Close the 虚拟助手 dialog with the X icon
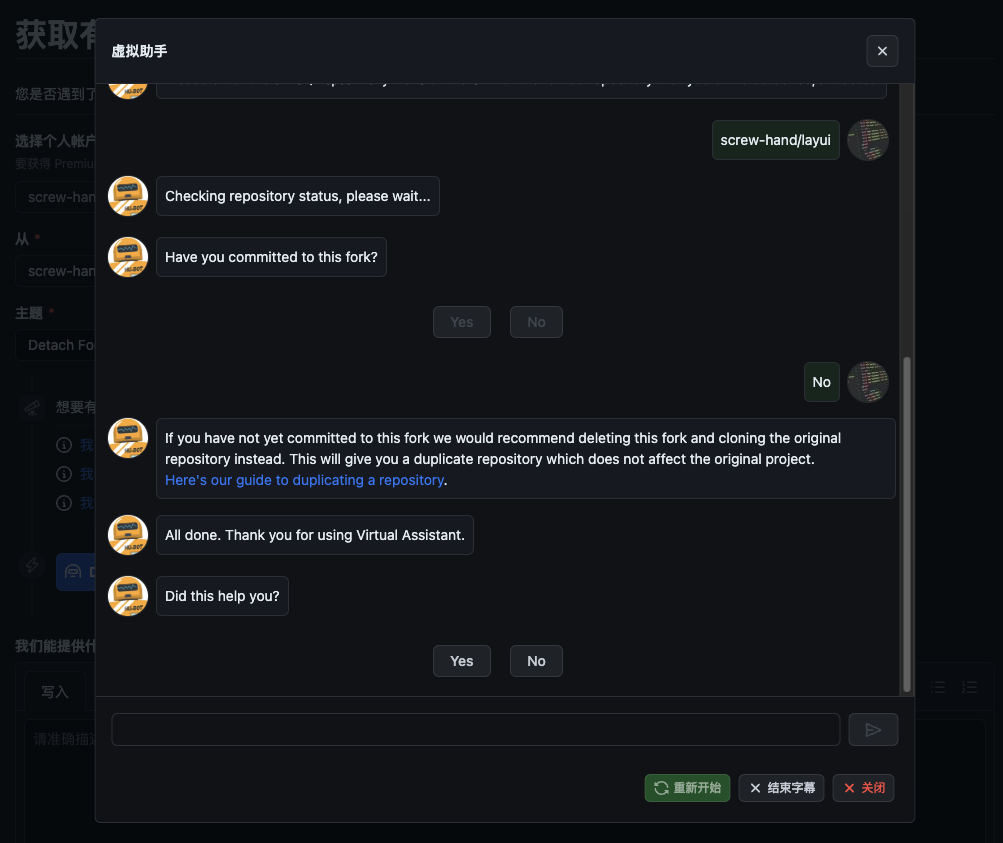The image size is (1003, 843). [882, 51]
